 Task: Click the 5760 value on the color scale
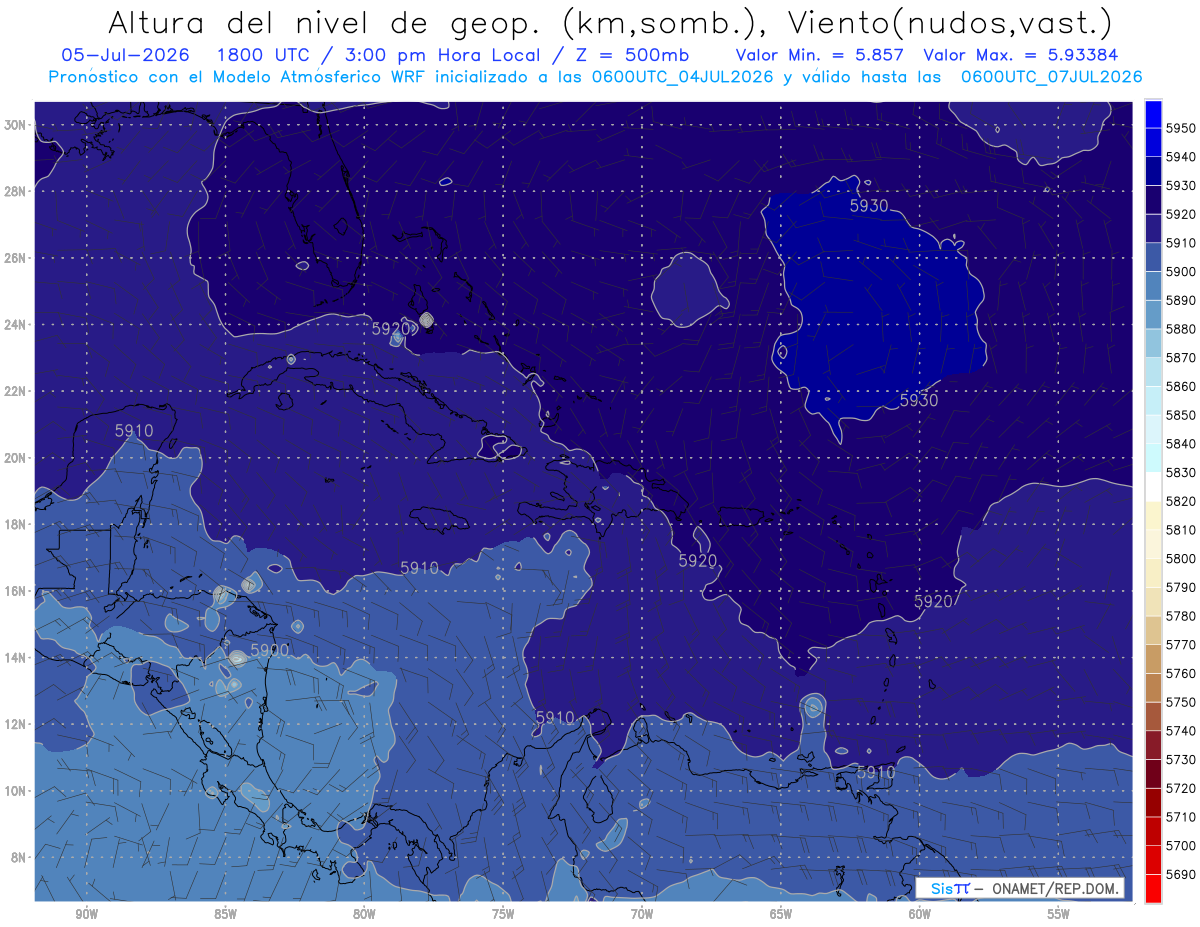click(1181, 673)
